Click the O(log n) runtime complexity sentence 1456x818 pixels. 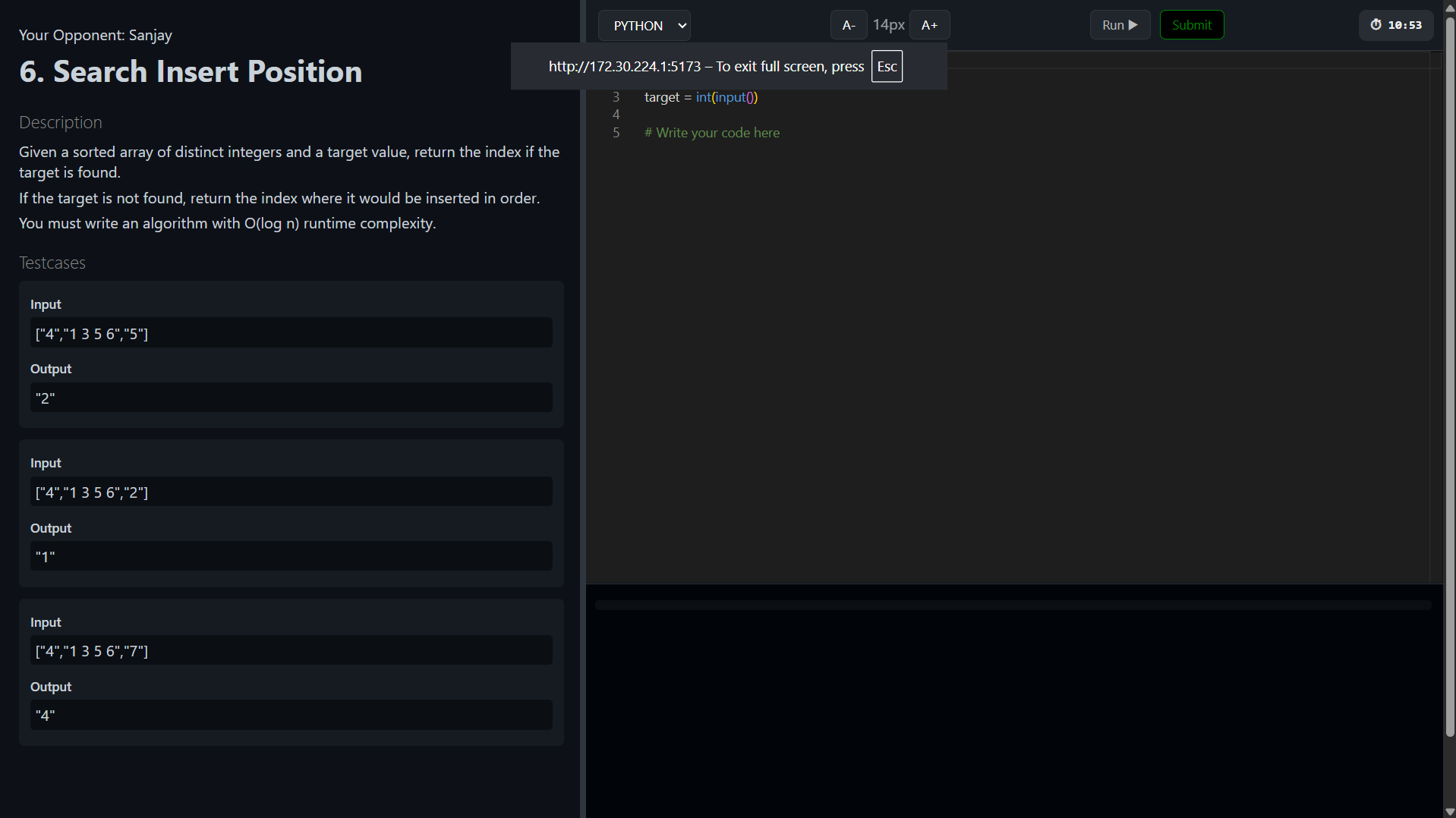click(x=228, y=223)
